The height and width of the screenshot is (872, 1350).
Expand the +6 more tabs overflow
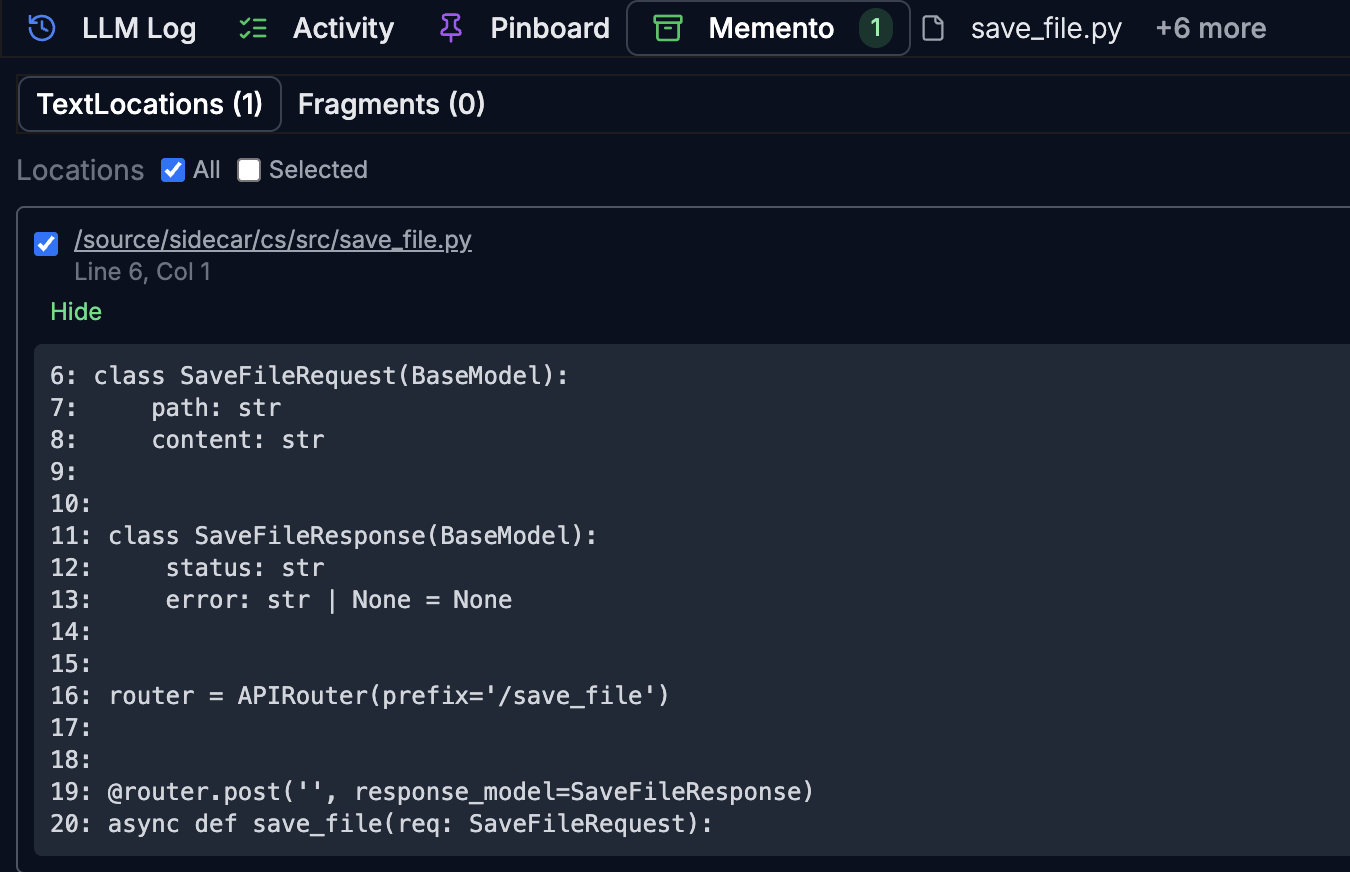(1210, 28)
